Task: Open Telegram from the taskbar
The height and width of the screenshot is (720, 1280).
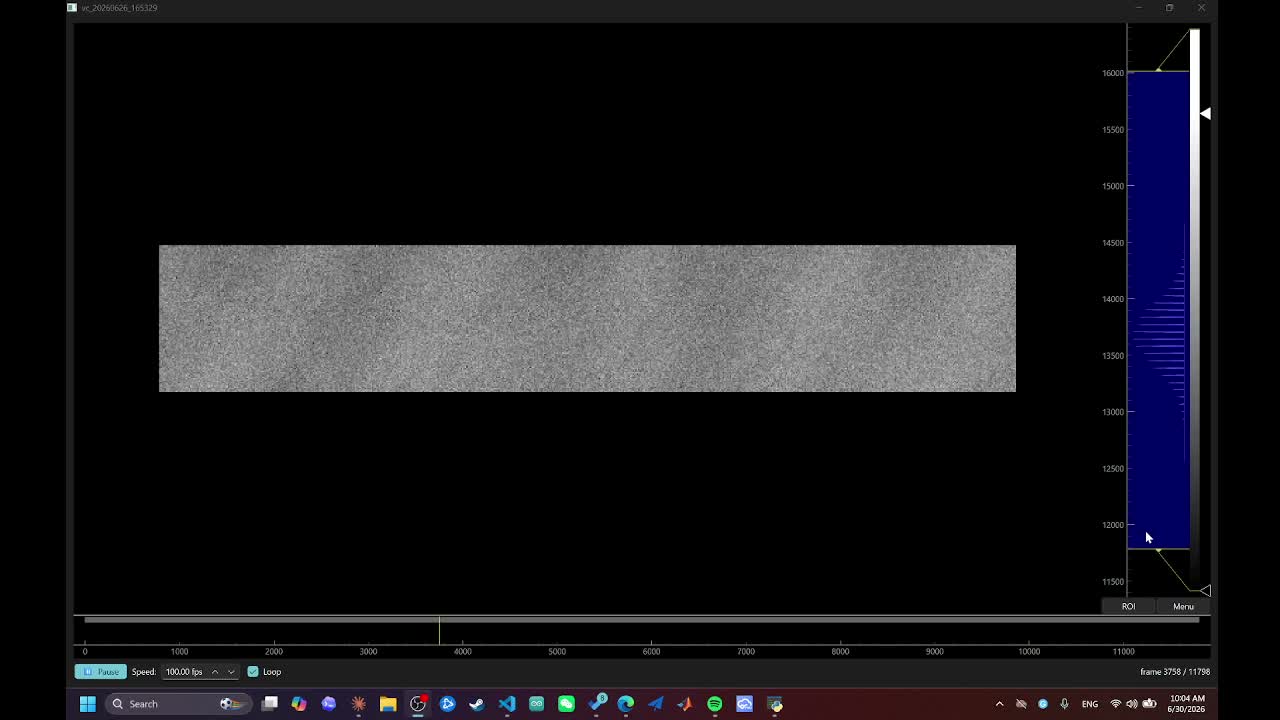Action: point(656,704)
